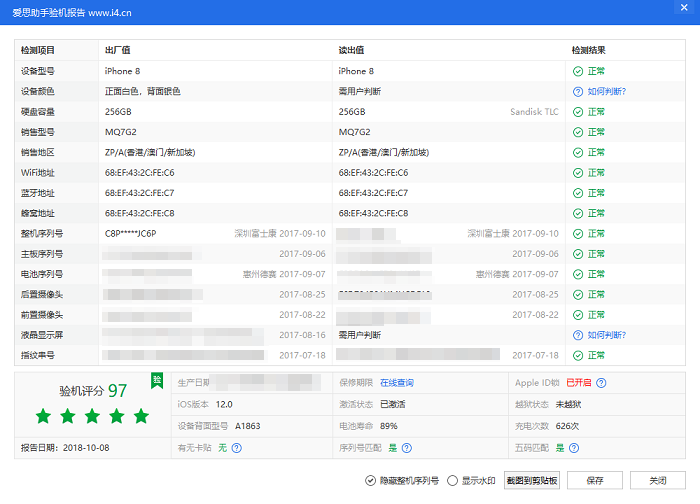Click the green 验 badge ribbon icon
Image resolution: width=700 pixels, height=504 pixels.
(157, 380)
